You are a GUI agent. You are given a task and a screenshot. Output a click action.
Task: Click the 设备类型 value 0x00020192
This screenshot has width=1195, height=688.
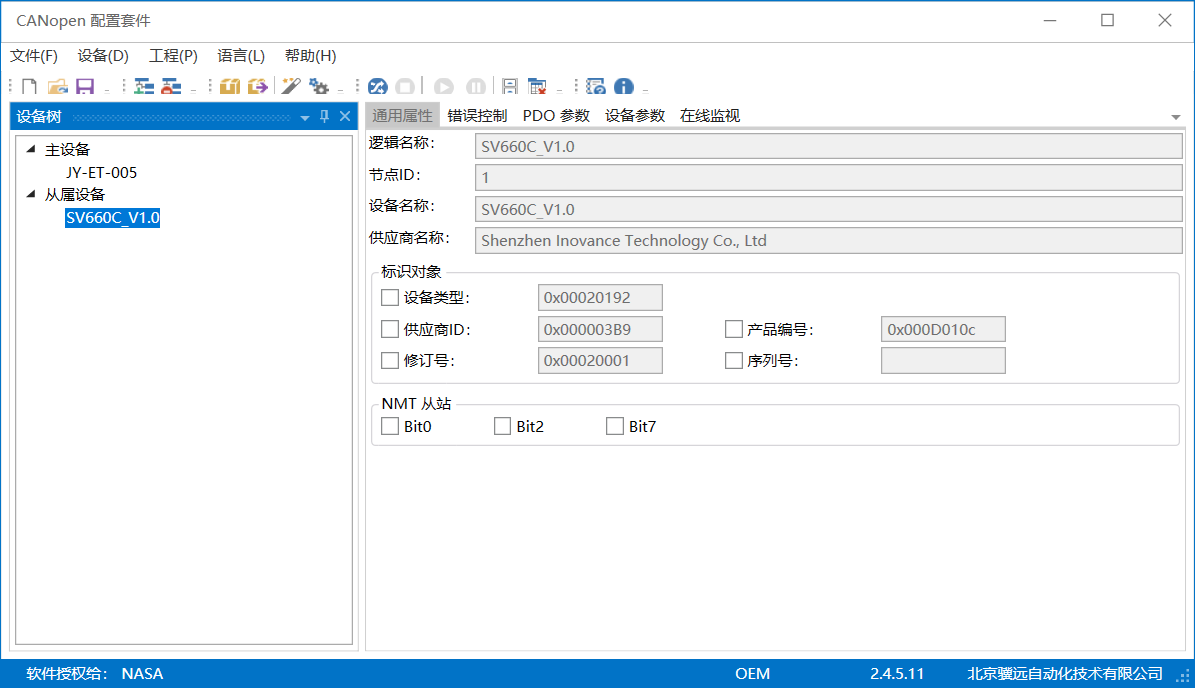[x=600, y=297]
